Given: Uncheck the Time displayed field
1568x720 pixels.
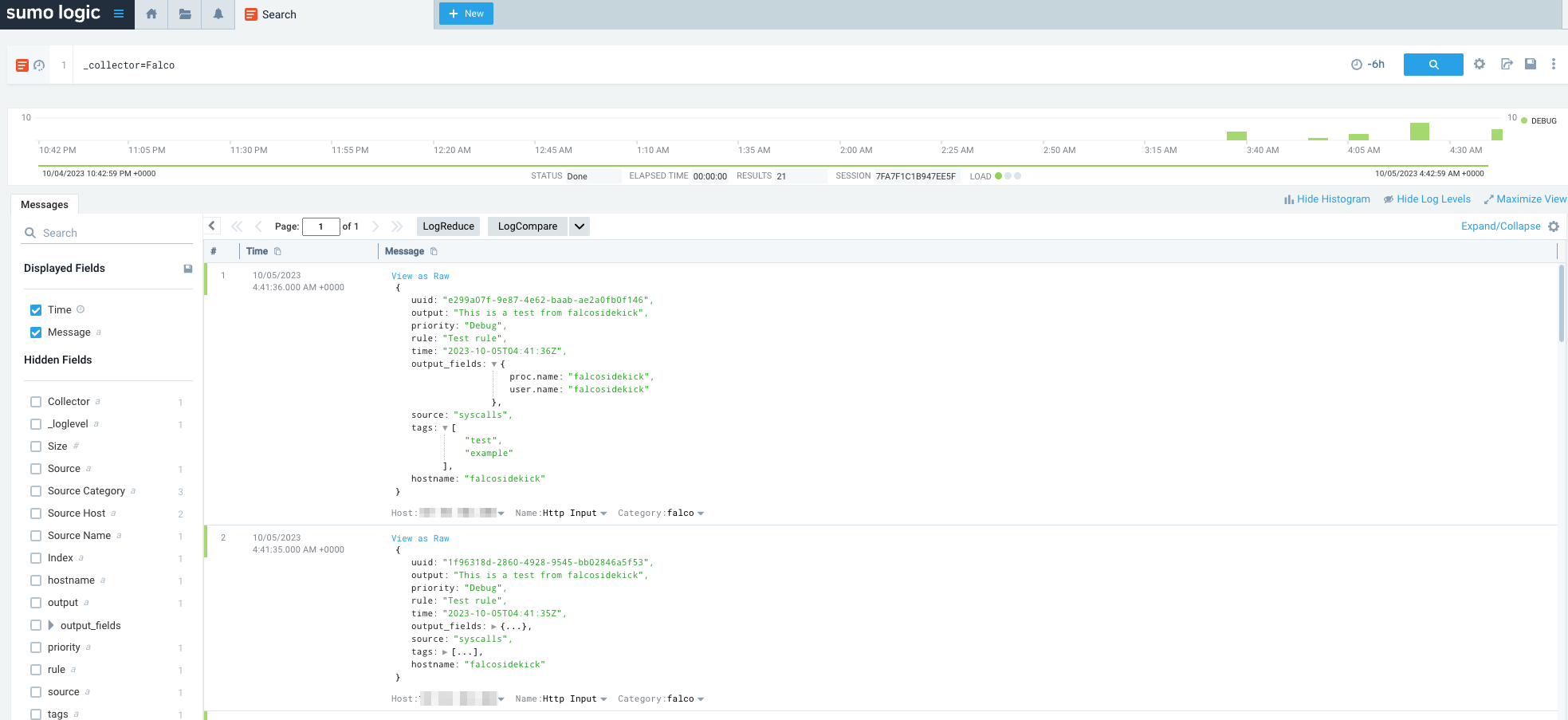Looking at the screenshot, I should pyautogui.click(x=36, y=310).
